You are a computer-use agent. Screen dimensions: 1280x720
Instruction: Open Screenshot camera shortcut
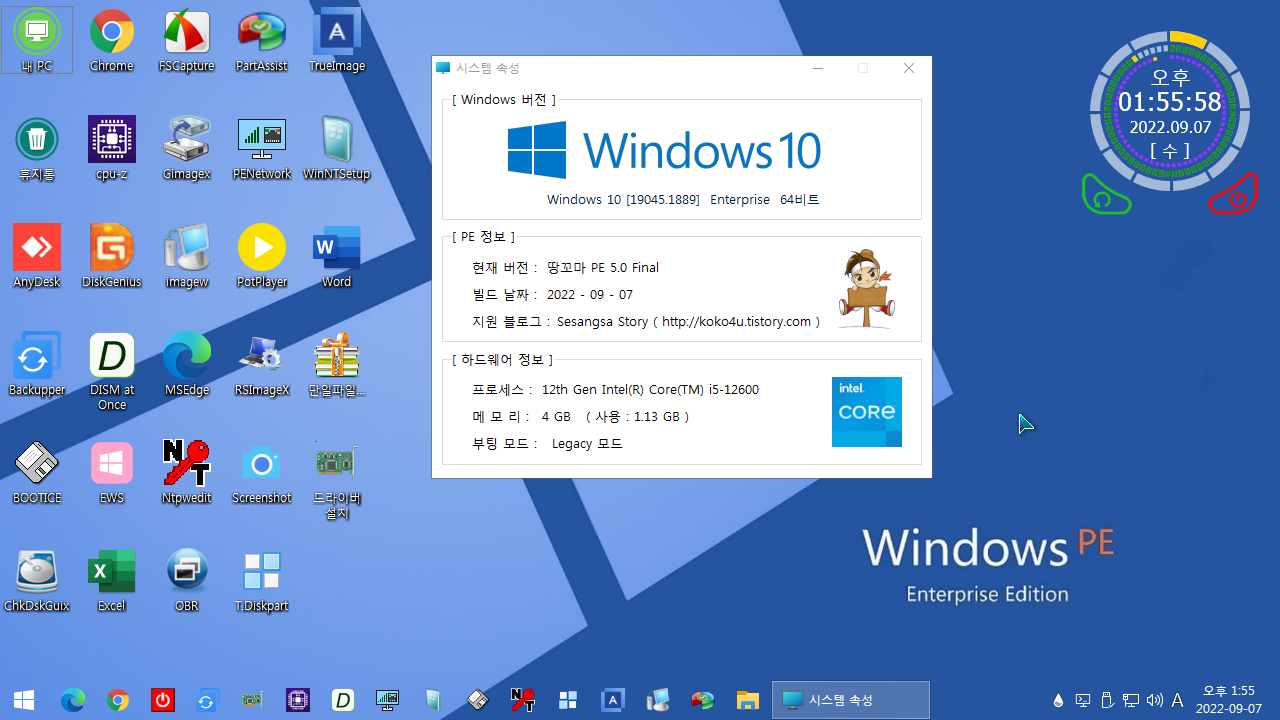click(262, 473)
